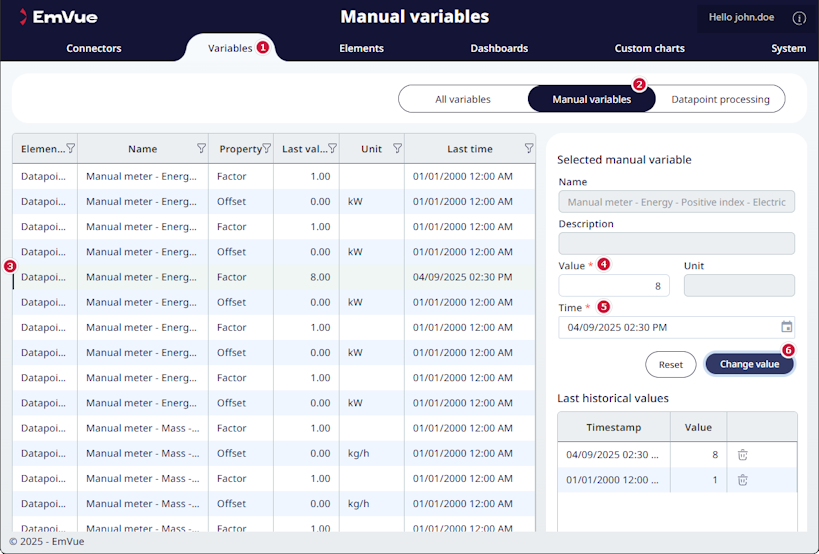Image resolution: width=819 pixels, height=554 pixels.
Task: Delete historical value 8 with trash icon
Action: (742, 455)
